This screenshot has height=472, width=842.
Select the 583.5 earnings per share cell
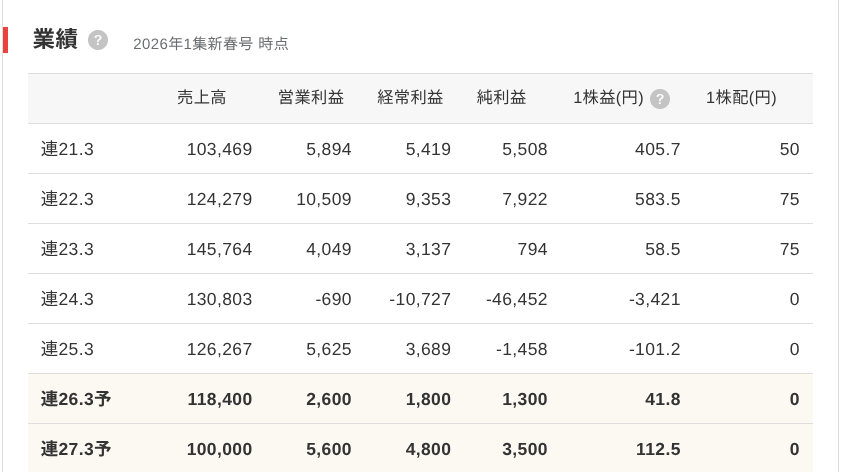tap(657, 199)
